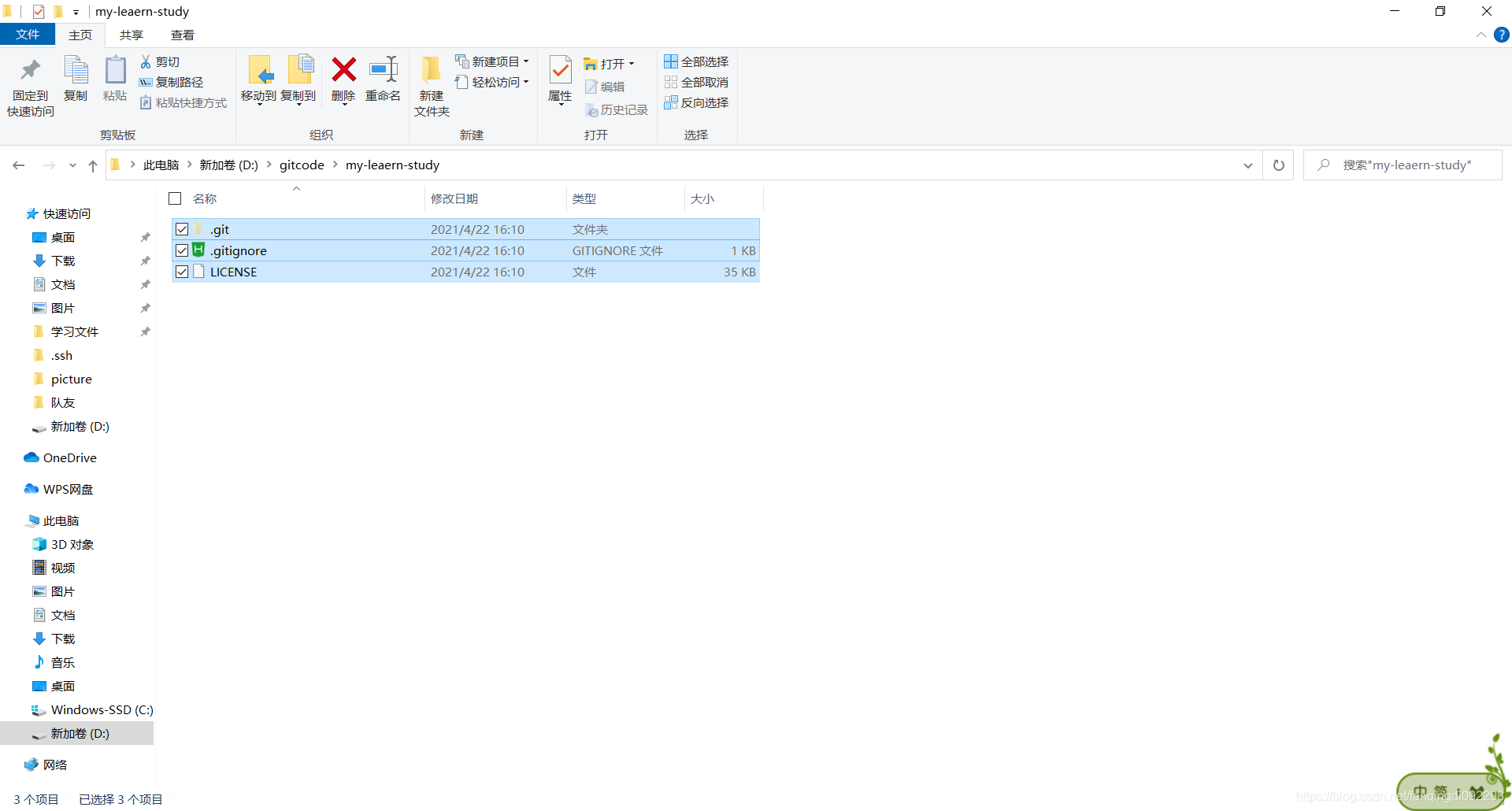Switch to the Share (共享) tab
This screenshot has height=811, width=1512.
[x=132, y=35]
